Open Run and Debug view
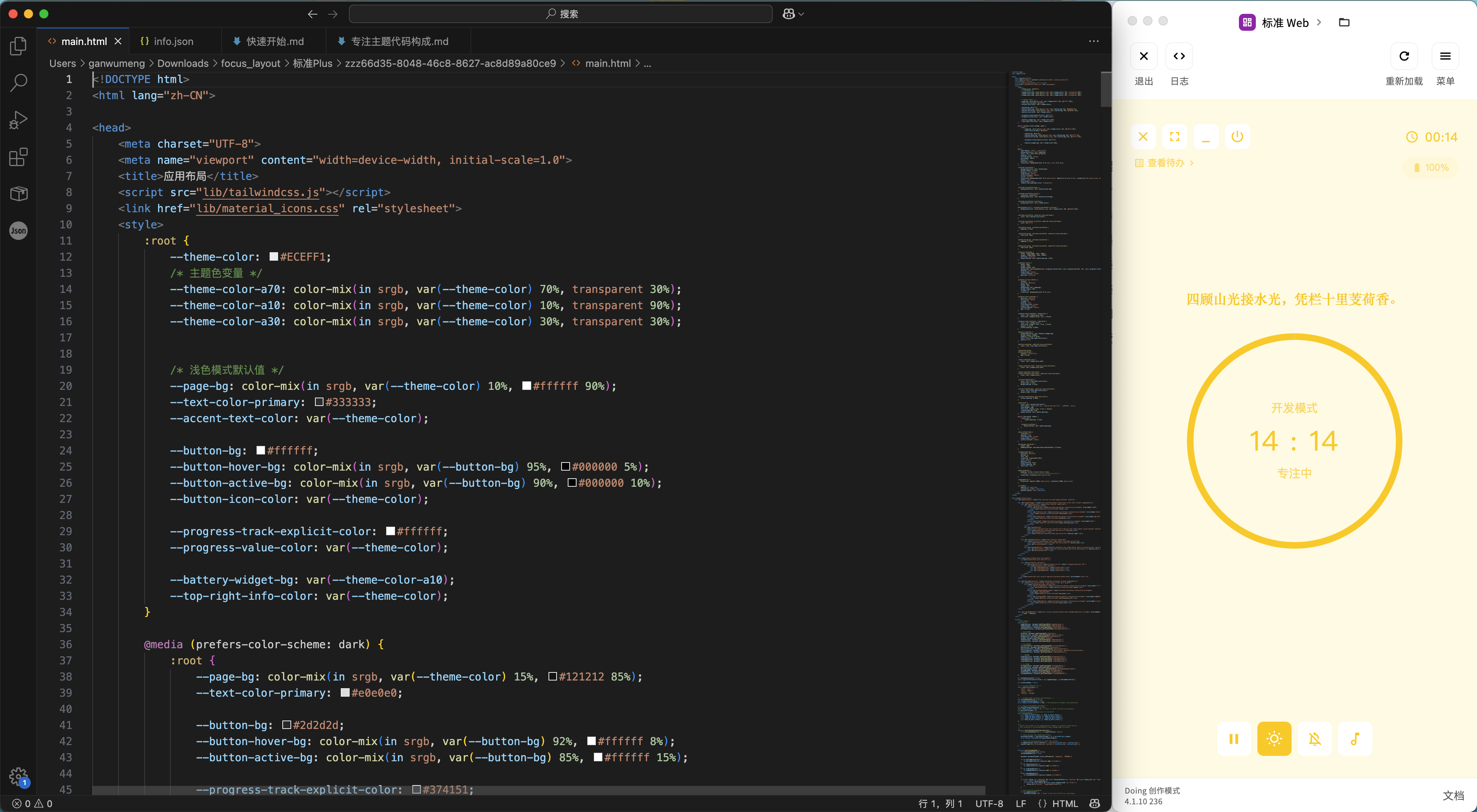This screenshot has width=1477, height=812. (18, 120)
